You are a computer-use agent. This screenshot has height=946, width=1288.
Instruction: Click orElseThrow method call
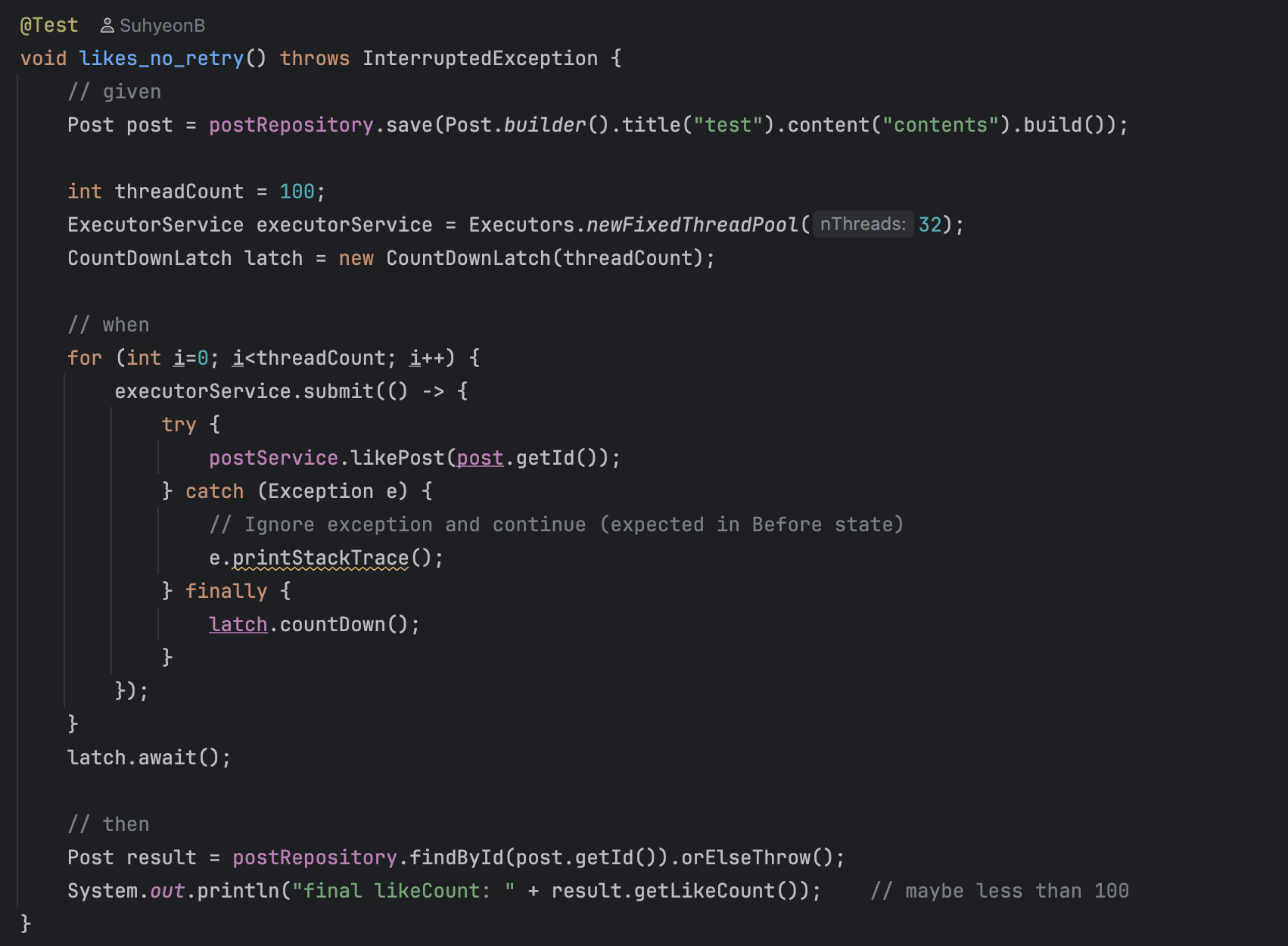pos(745,857)
